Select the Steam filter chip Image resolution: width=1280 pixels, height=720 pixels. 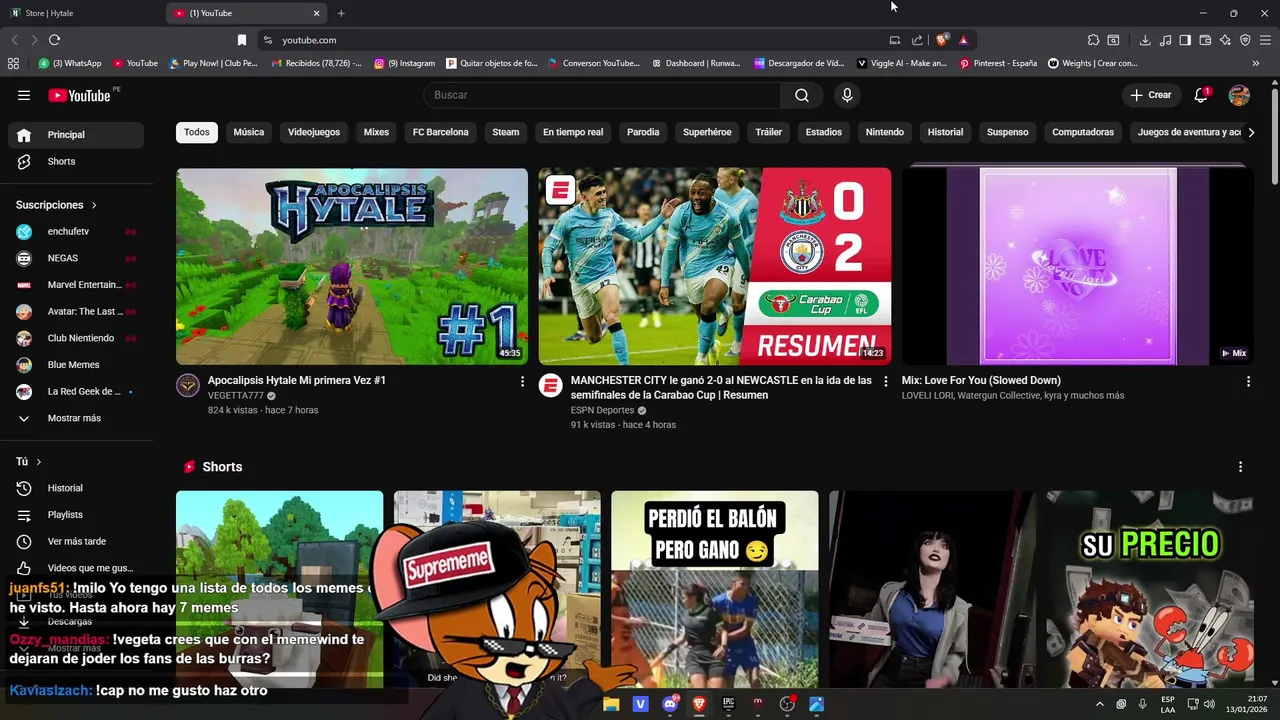(506, 132)
